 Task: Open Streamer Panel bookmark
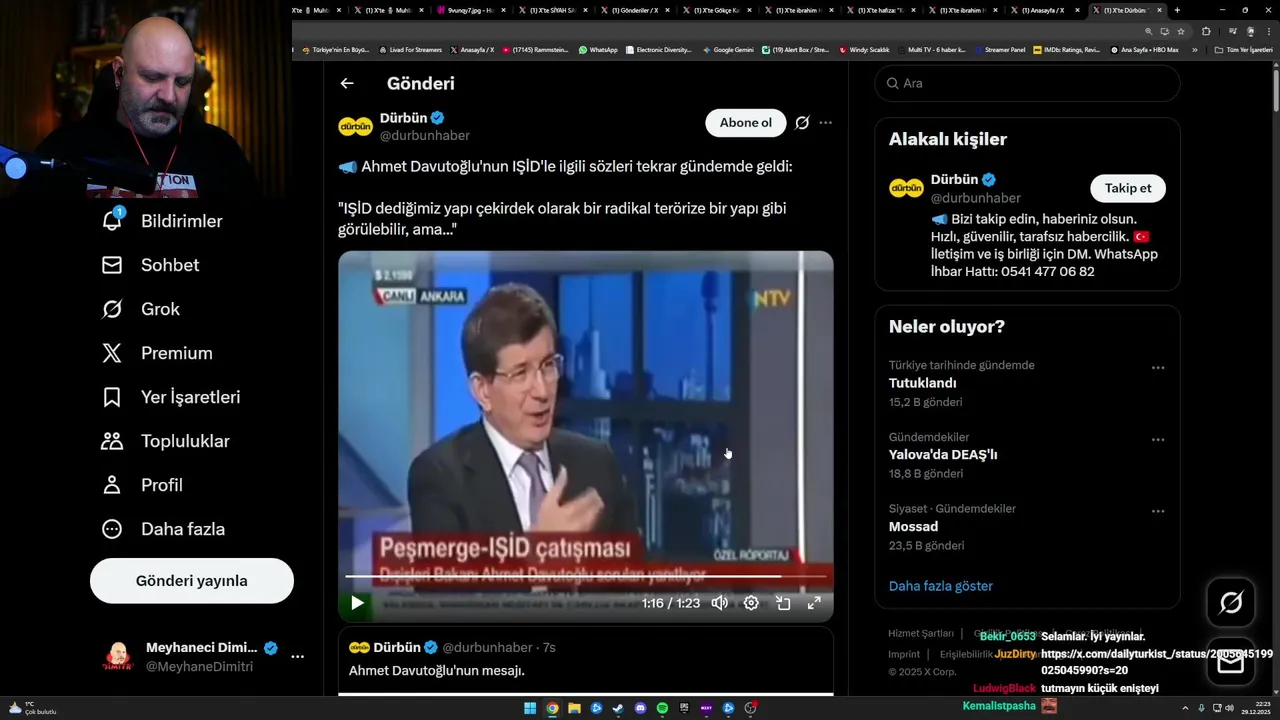(1000, 49)
